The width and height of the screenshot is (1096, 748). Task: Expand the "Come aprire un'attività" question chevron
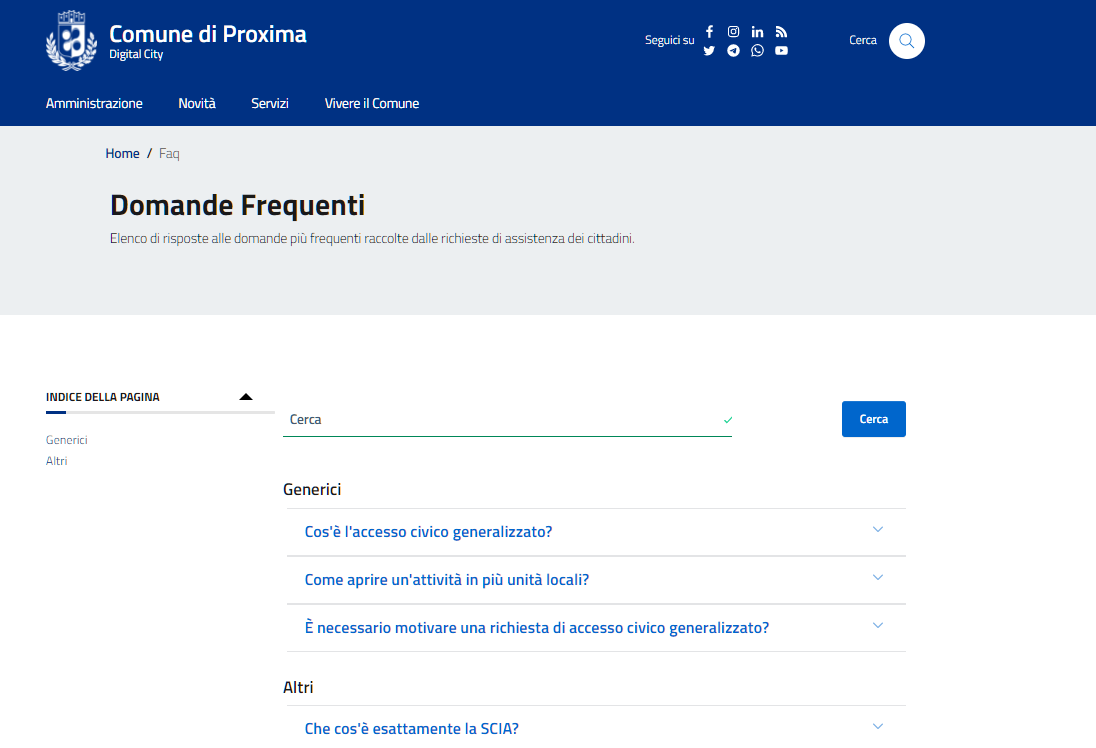[878, 578]
